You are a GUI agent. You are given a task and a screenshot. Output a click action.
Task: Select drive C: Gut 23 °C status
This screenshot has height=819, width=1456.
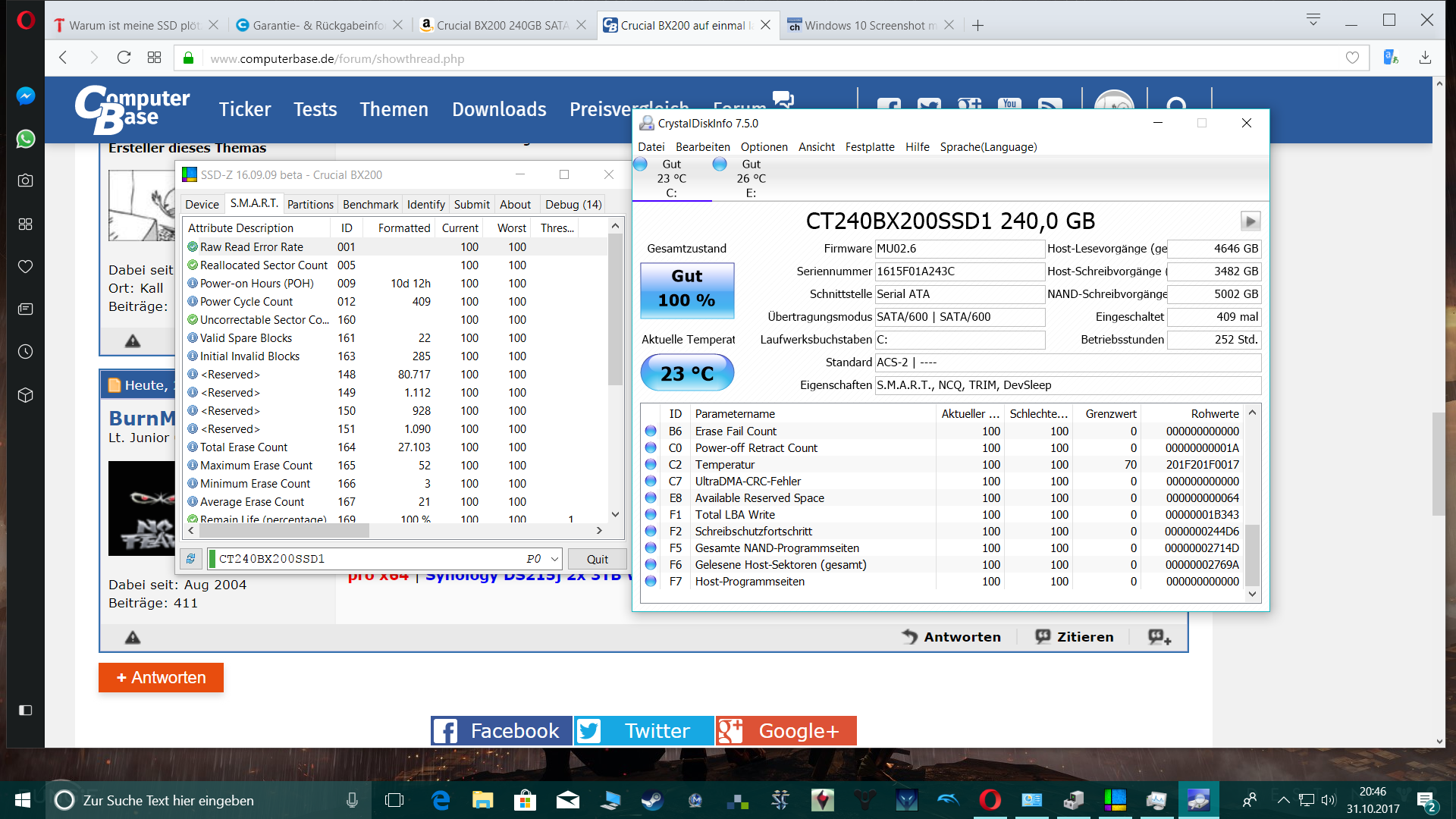tap(671, 178)
